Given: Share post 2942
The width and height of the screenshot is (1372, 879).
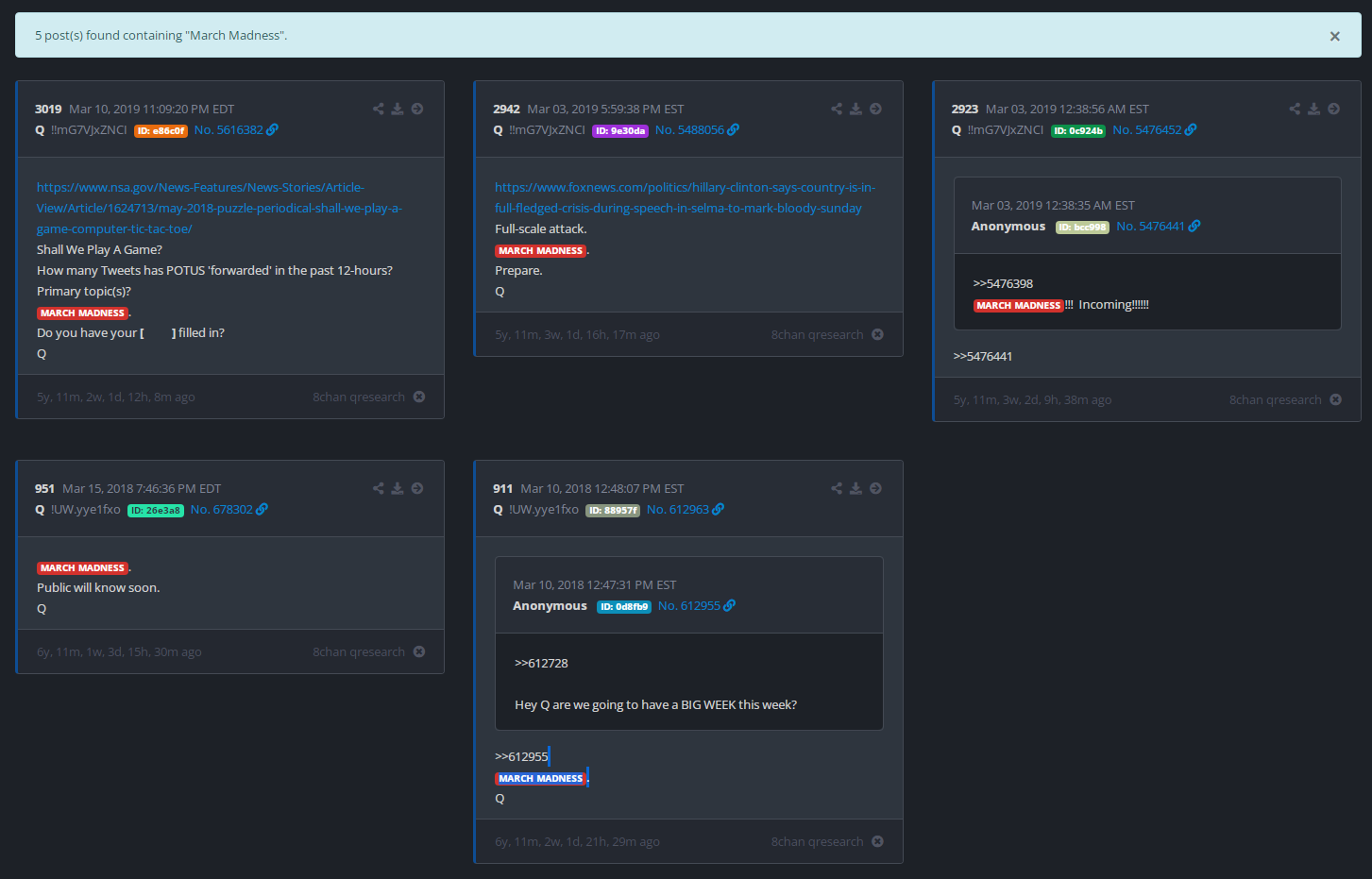Looking at the screenshot, I should [837, 109].
